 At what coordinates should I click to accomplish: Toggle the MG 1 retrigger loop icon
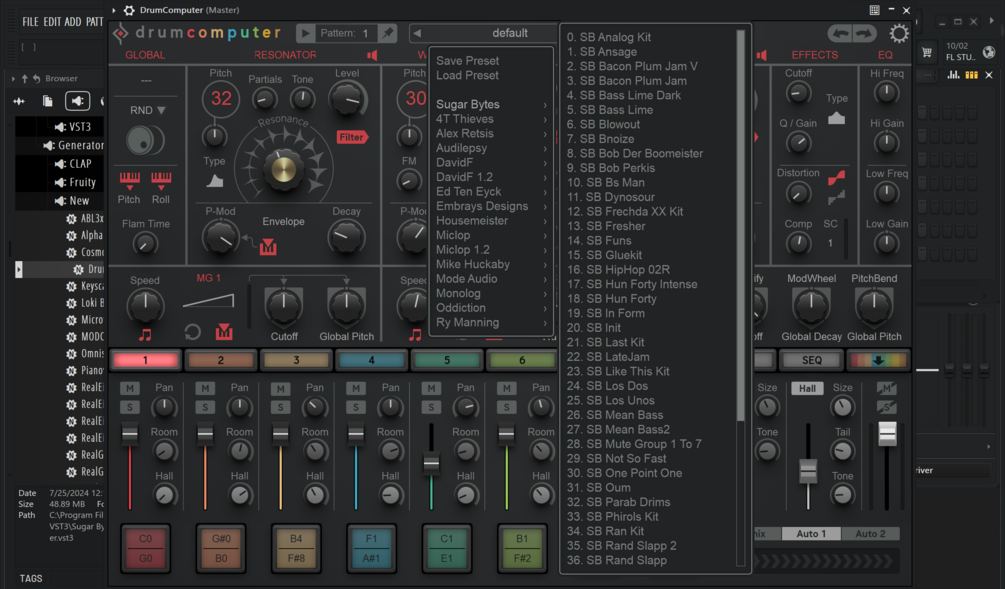(x=192, y=332)
